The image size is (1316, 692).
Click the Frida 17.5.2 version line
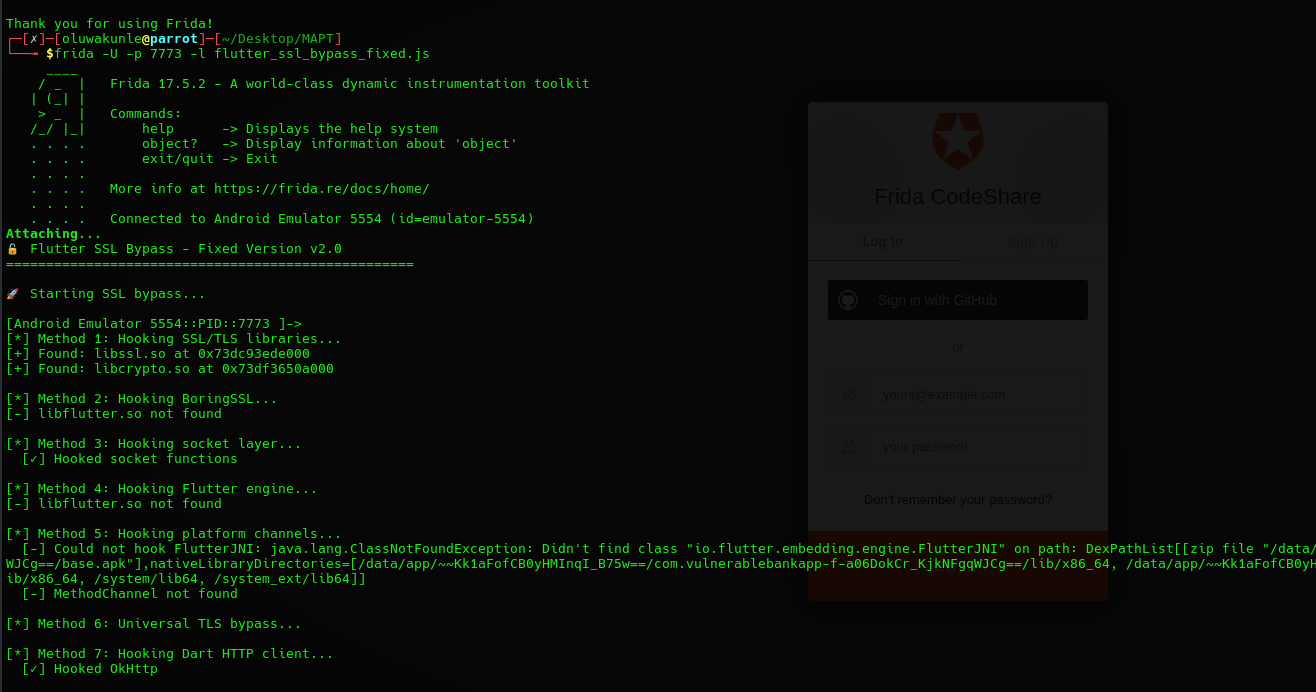(350, 84)
